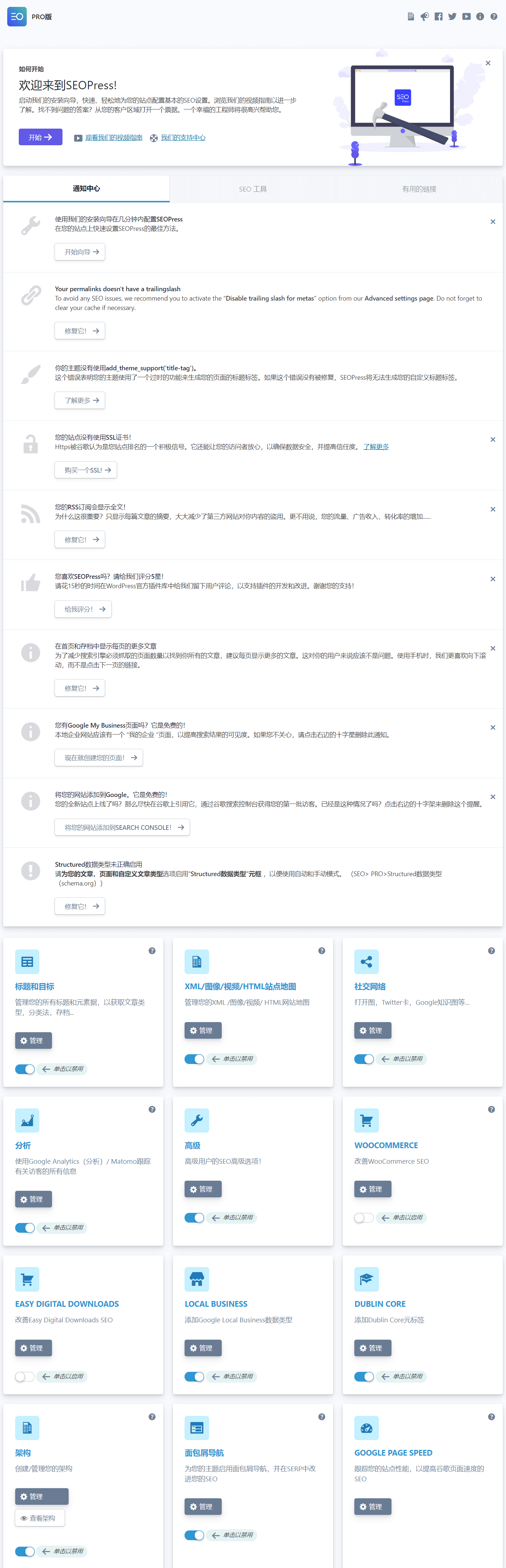This screenshot has width=506, height=1568.
Task: Dismiss the Google My Business notification
Action: click(493, 727)
